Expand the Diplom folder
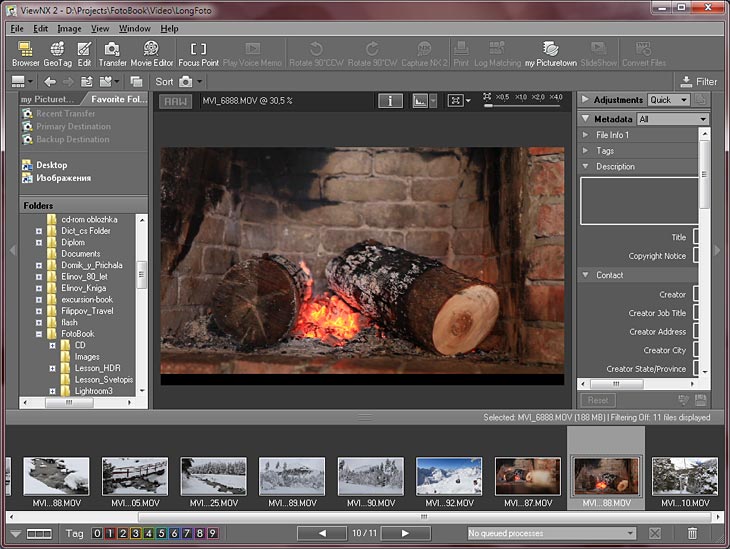This screenshot has width=730, height=549. [x=39, y=243]
